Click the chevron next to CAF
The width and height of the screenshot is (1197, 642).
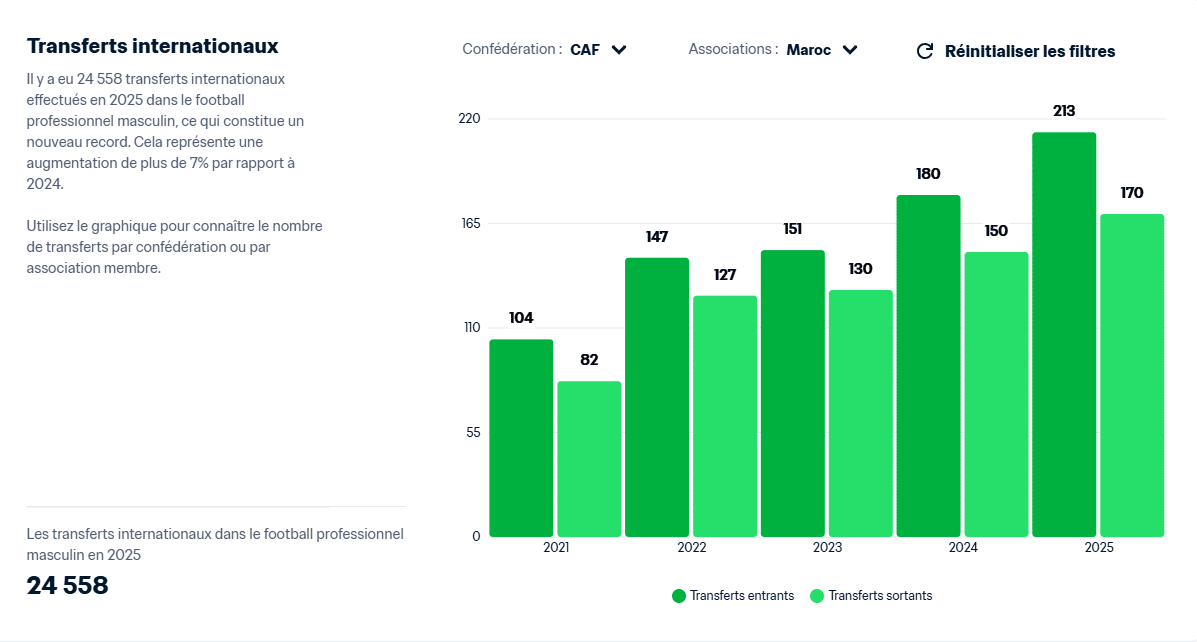point(619,50)
